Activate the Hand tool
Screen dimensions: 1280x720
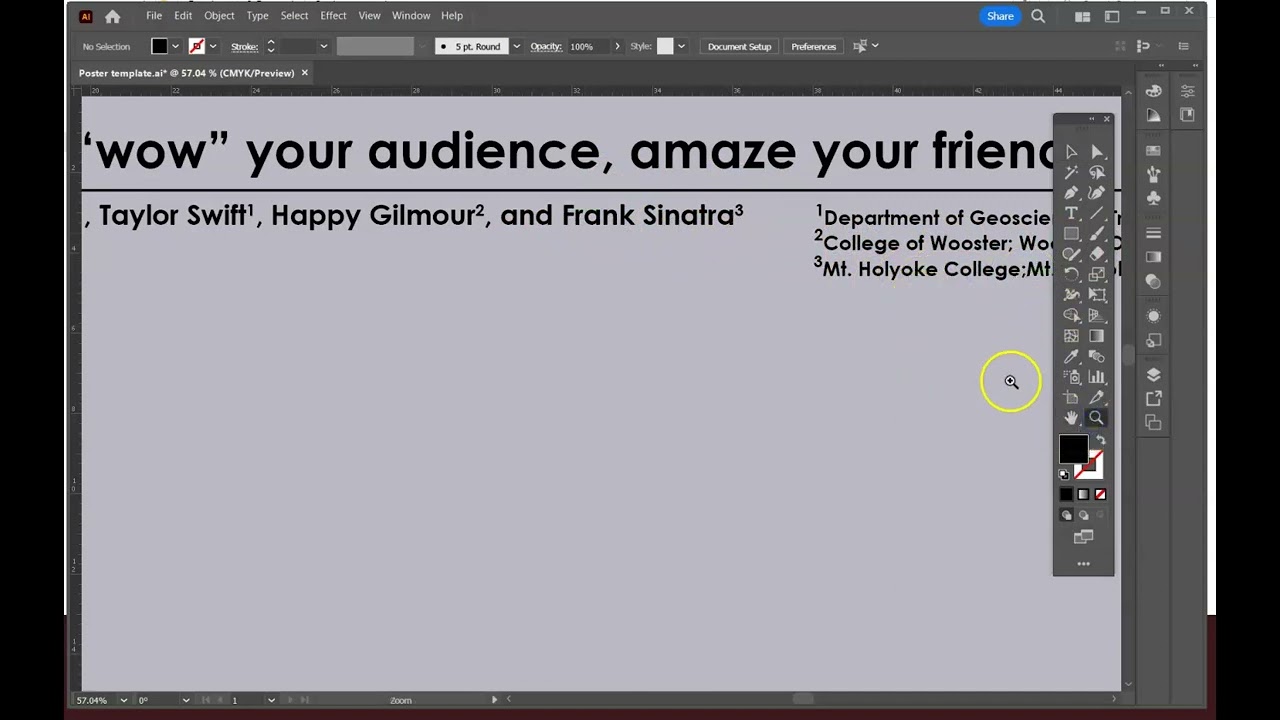(x=1071, y=418)
